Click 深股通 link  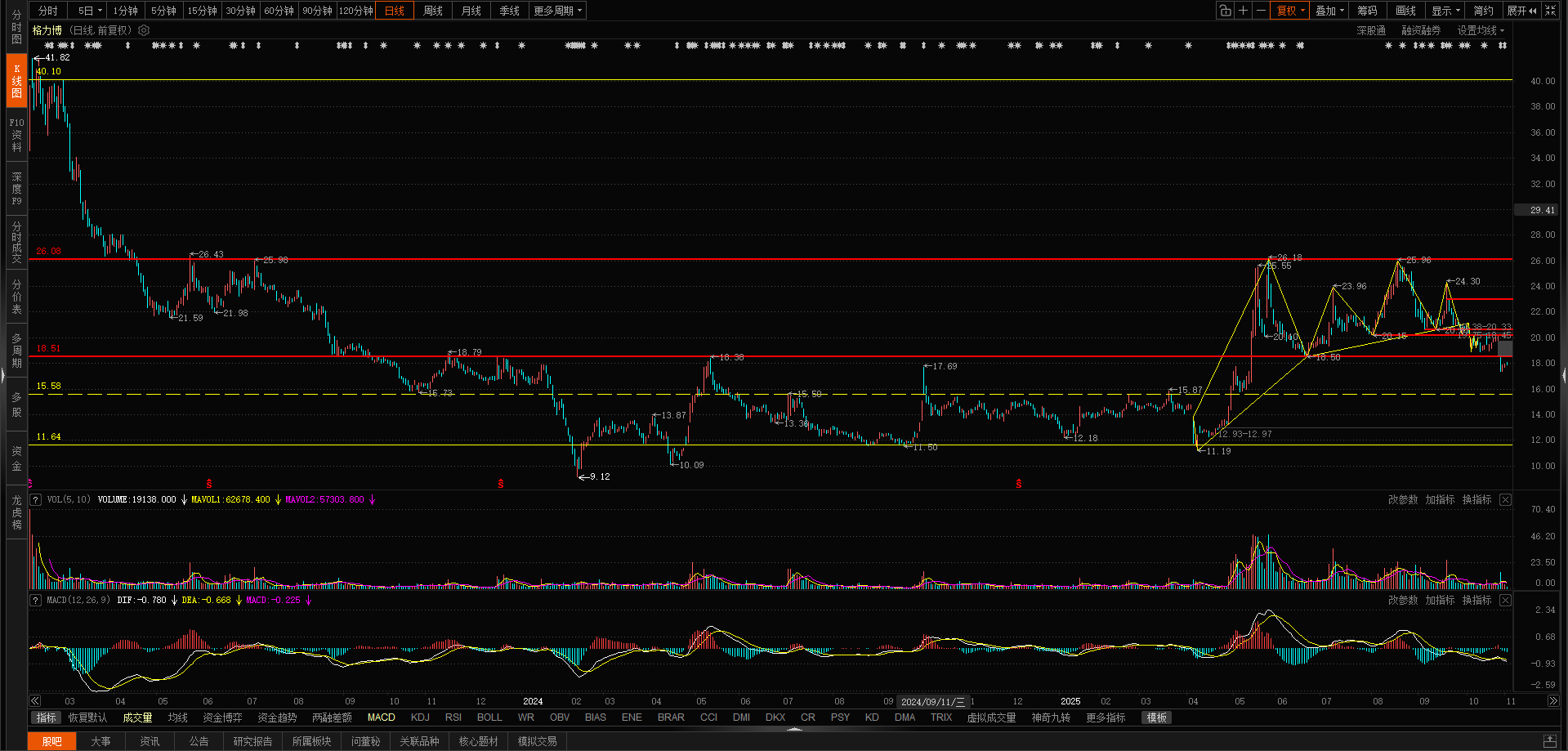click(1371, 30)
